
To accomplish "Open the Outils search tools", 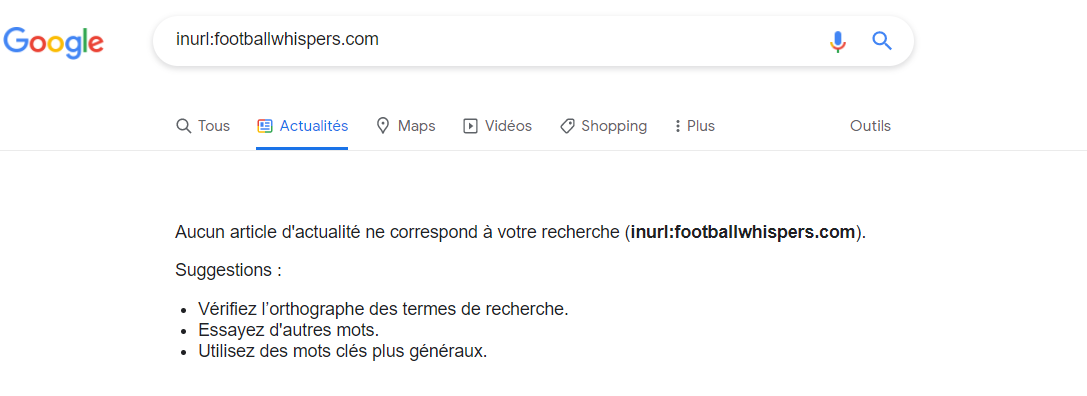I will [870, 126].
